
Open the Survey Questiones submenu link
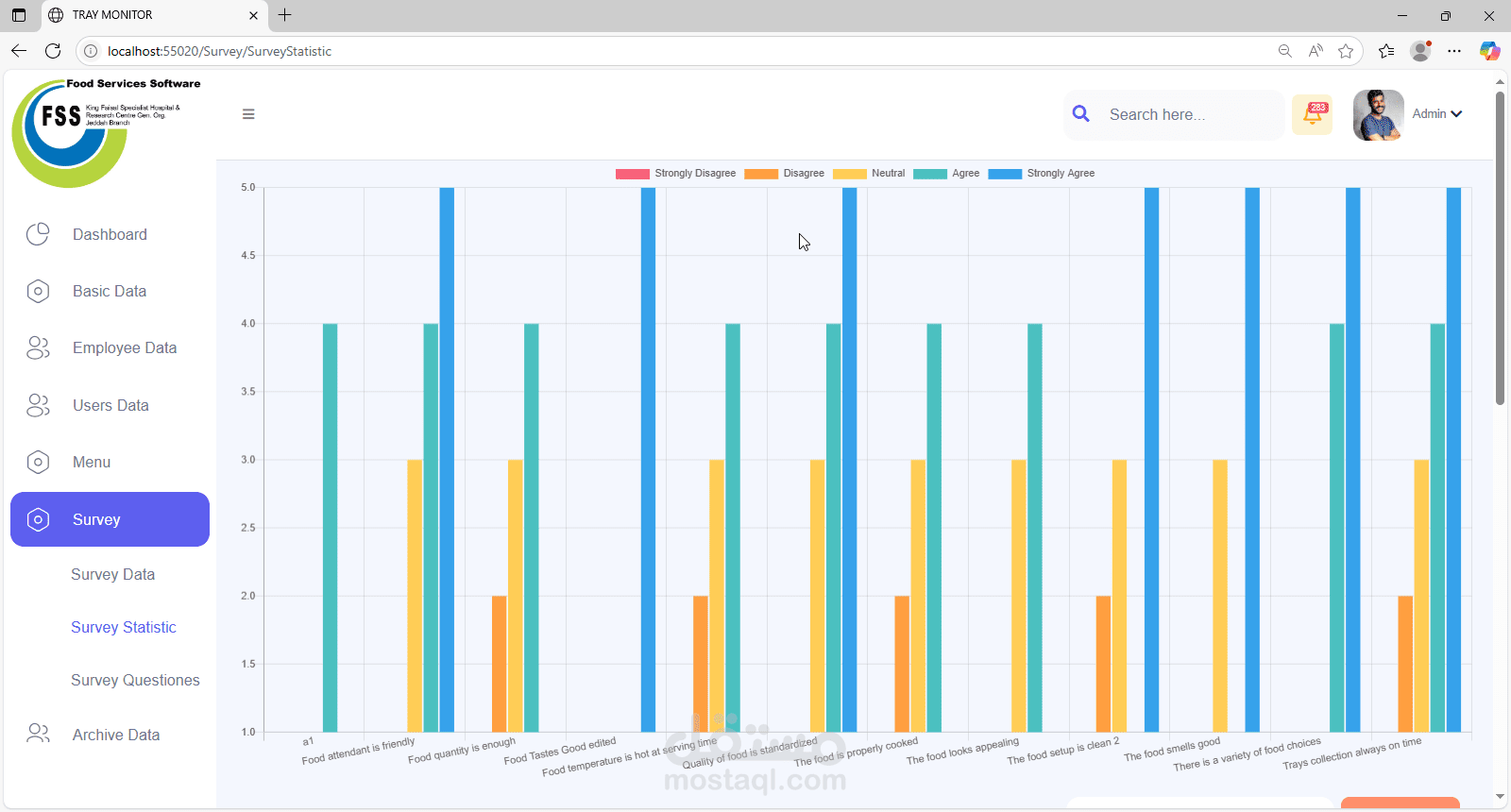point(135,680)
